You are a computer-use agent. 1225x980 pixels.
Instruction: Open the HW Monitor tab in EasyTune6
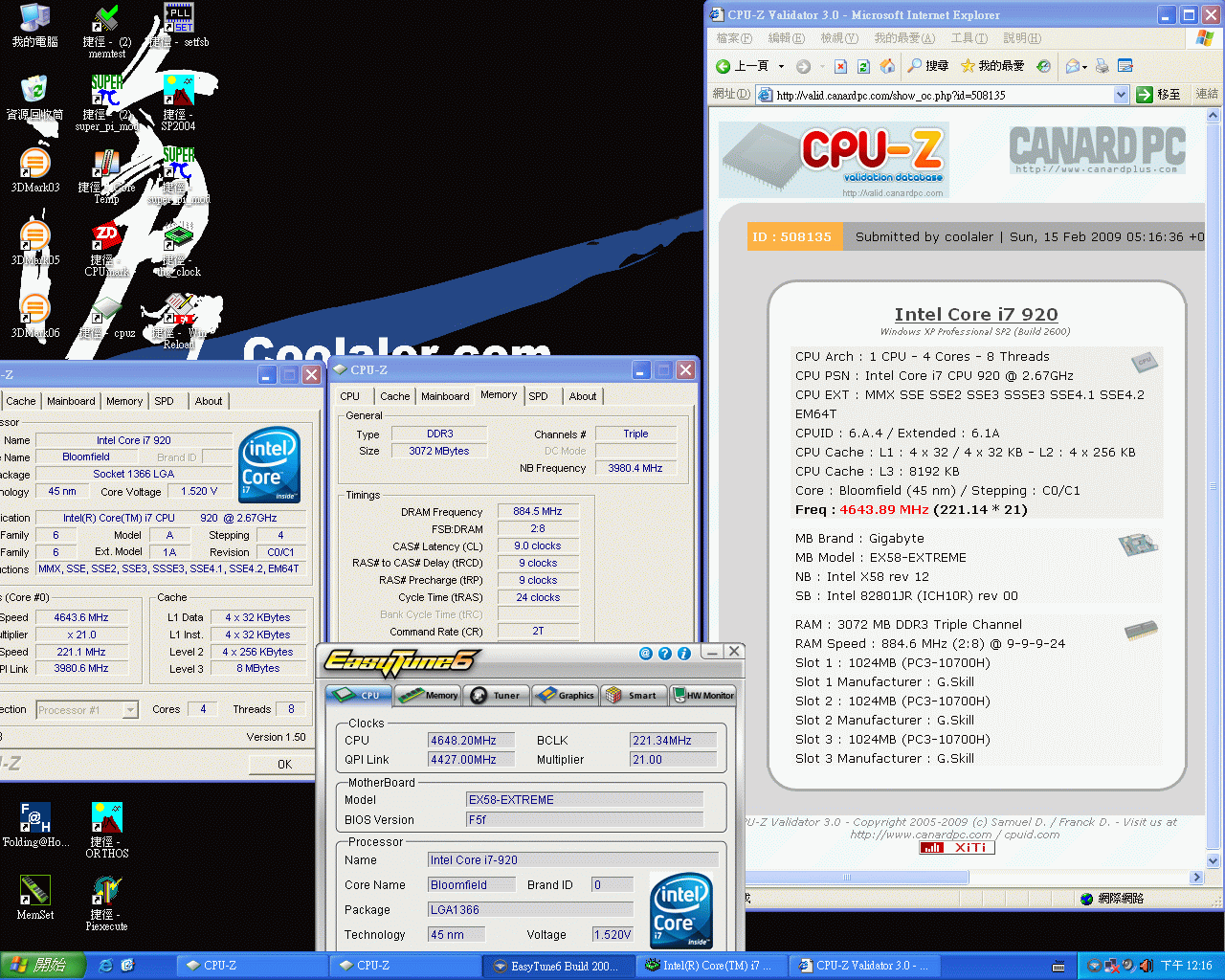(703, 696)
